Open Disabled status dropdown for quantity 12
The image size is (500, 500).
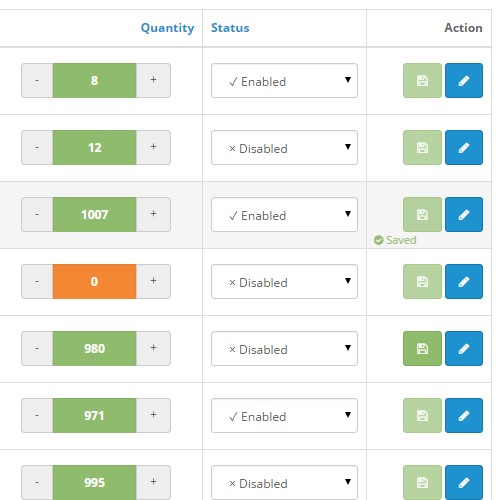tap(284, 148)
